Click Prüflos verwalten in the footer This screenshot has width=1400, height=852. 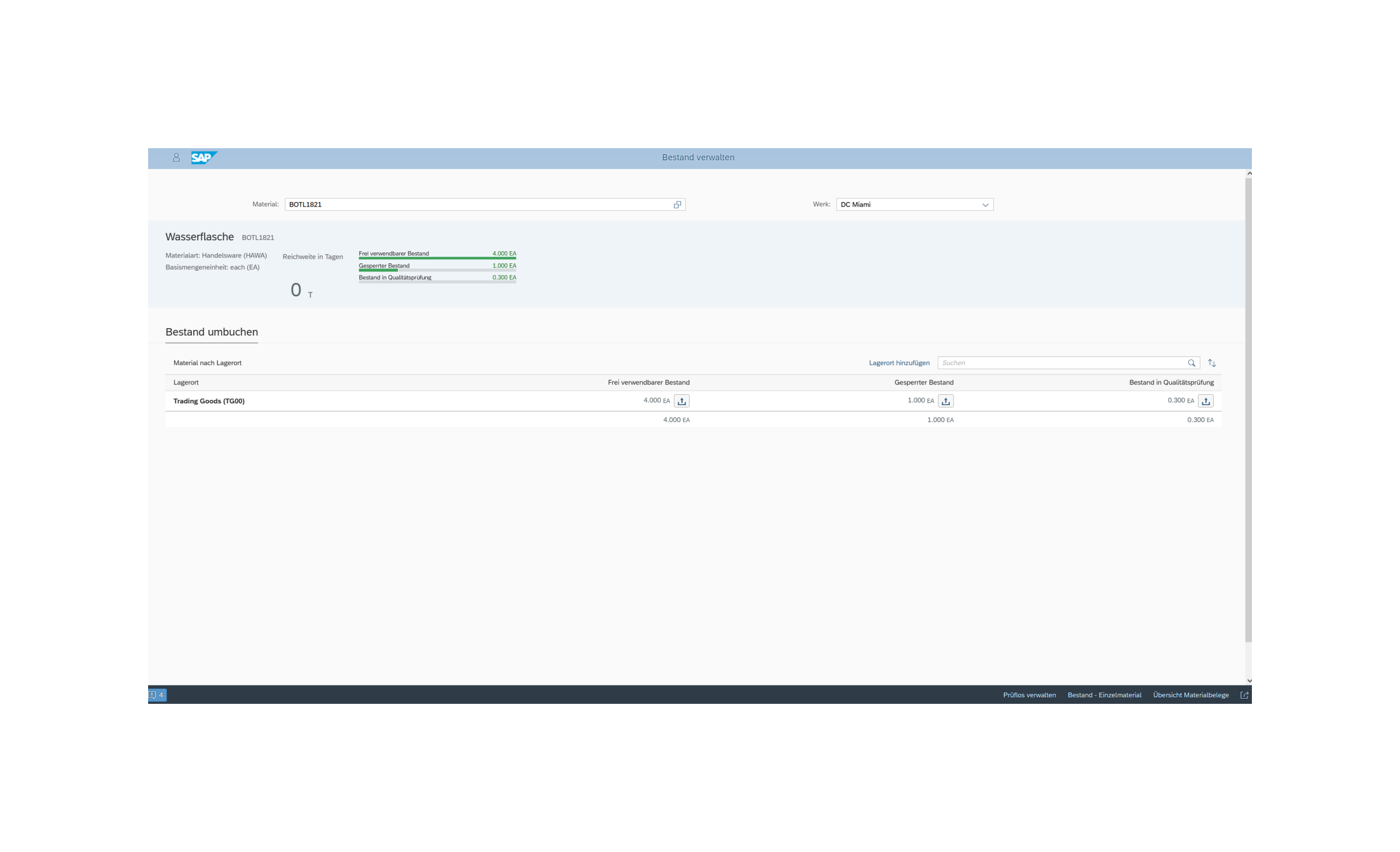coord(1029,695)
